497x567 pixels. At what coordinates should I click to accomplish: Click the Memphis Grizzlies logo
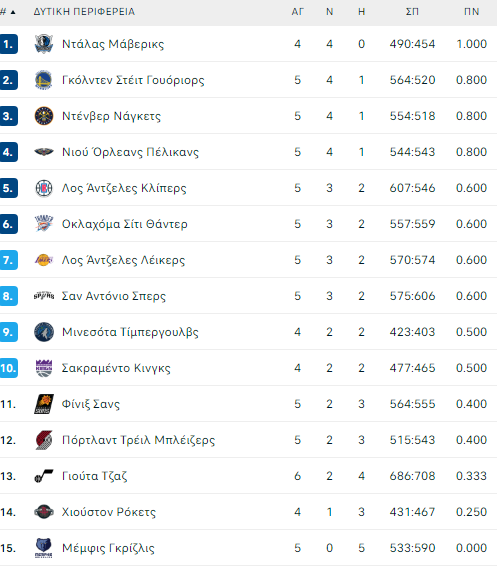tap(44, 548)
